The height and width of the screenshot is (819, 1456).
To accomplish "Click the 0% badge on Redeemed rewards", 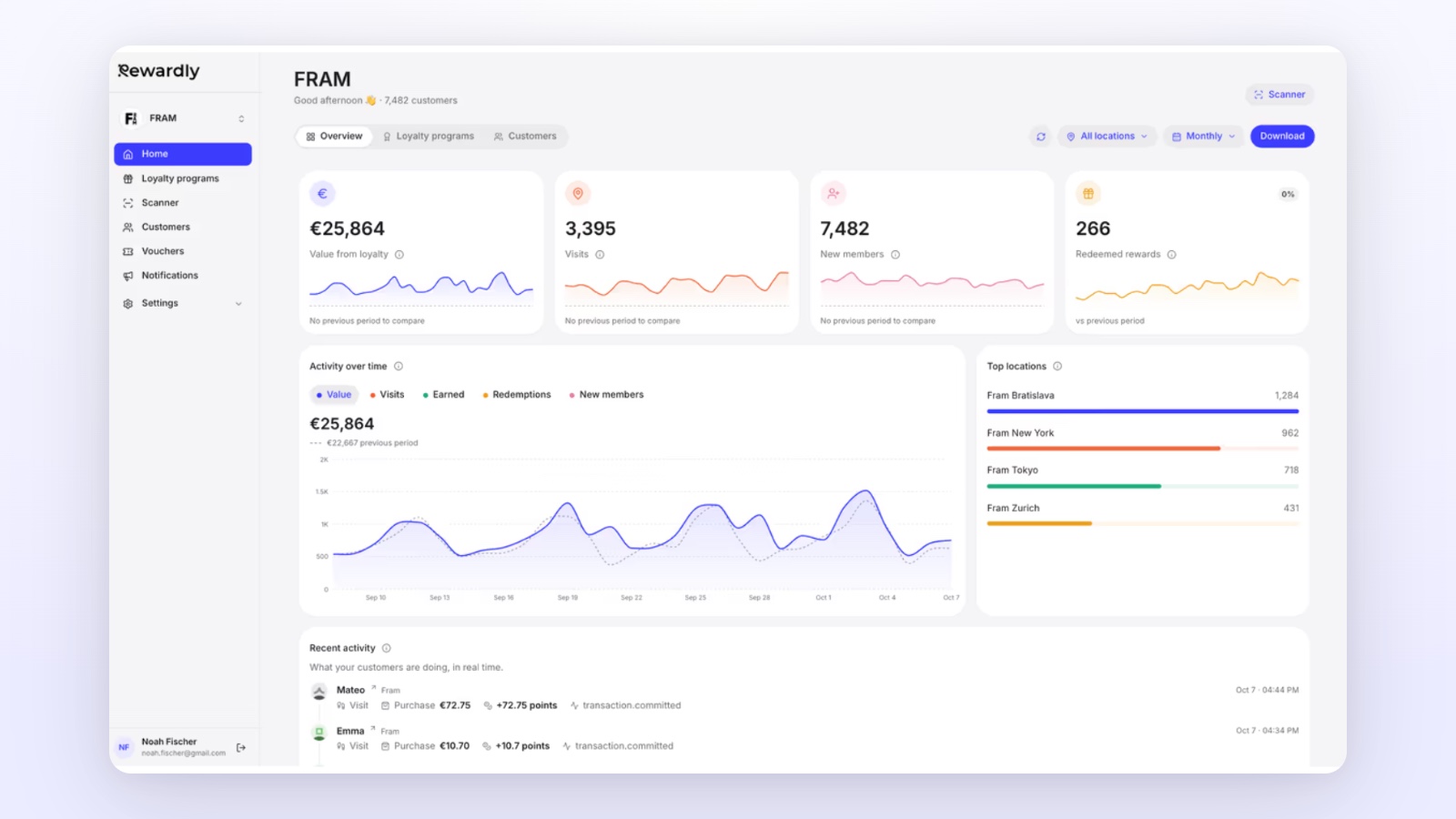I will click(1288, 194).
